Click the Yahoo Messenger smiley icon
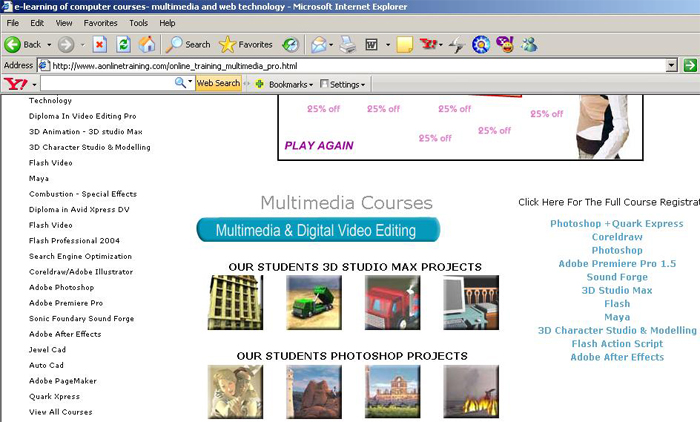 (x=505, y=45)
